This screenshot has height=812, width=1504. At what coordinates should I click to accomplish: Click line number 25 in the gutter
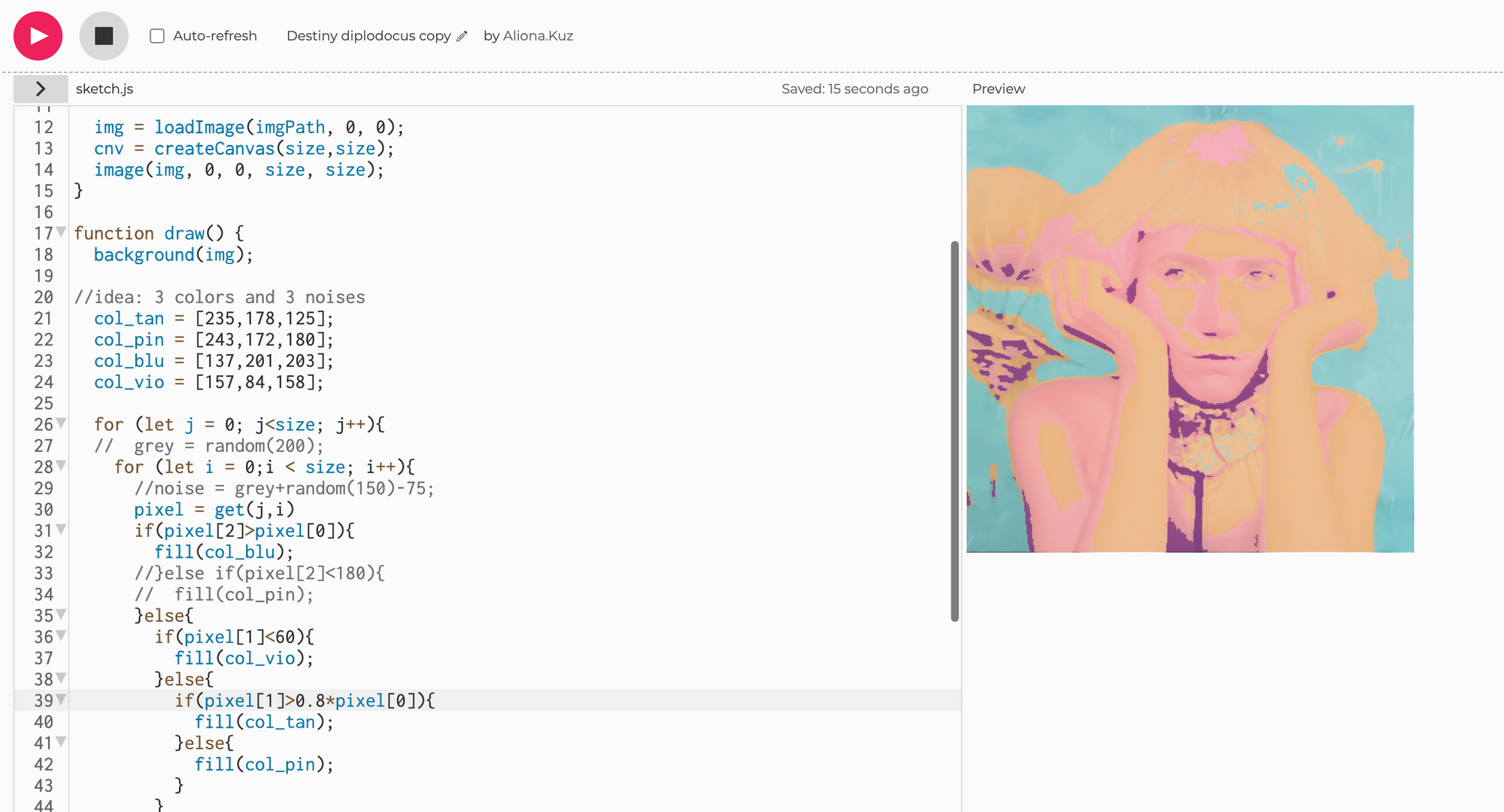[44, 404]
